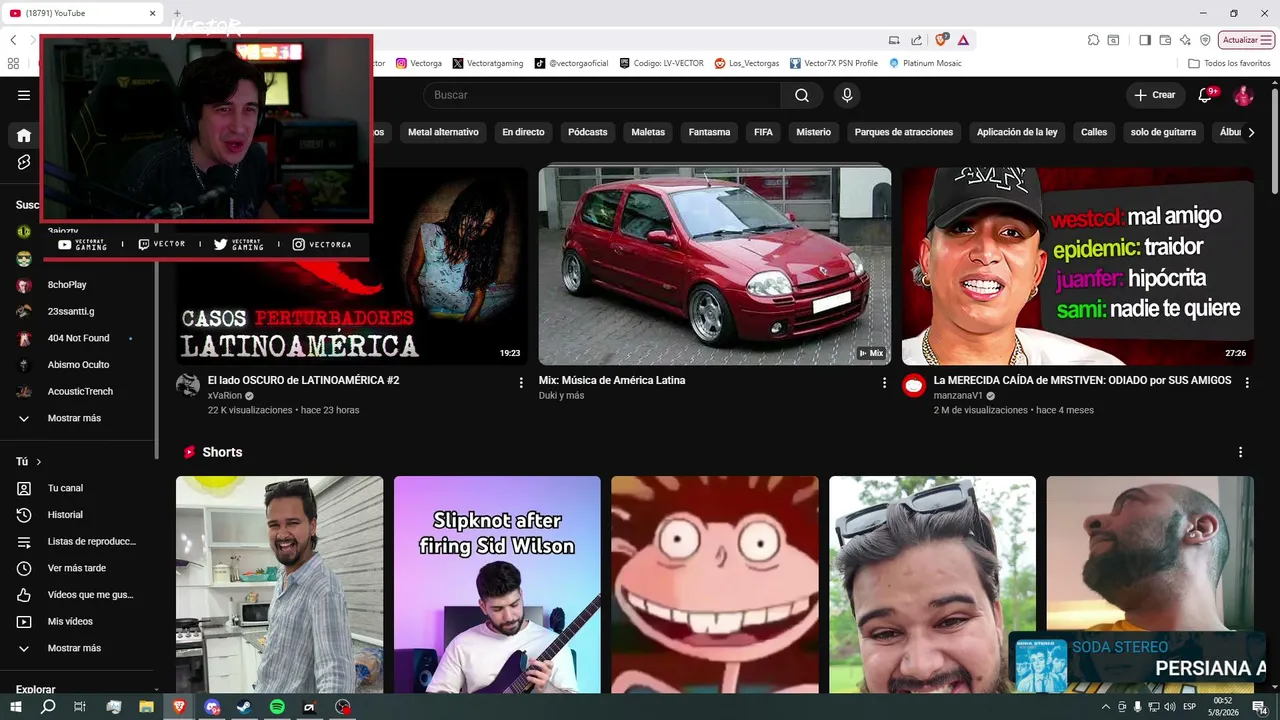
Task: Open the browser extensions puzzle icon
Action: [x=1094, y=40]
